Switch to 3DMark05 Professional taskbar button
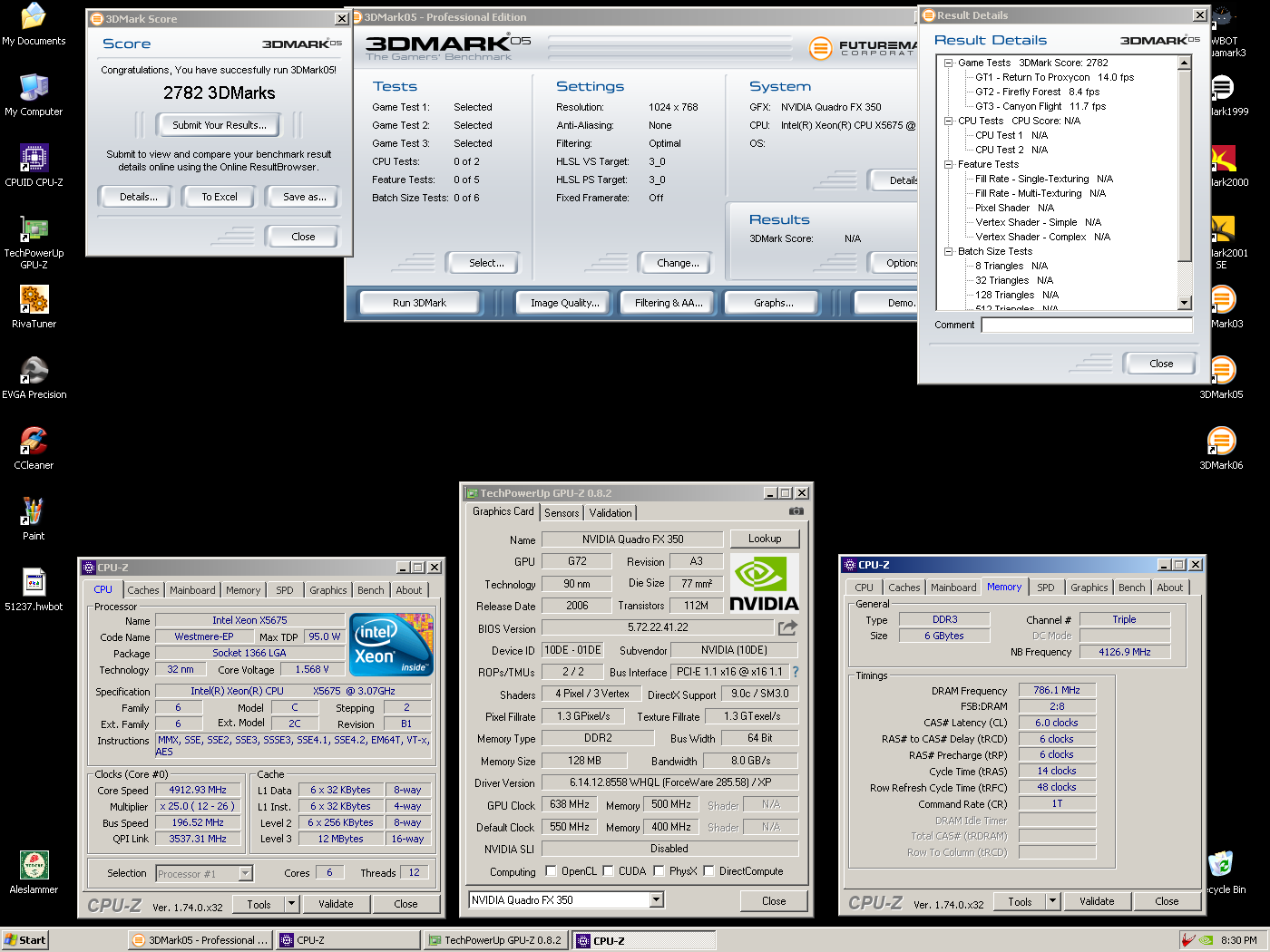 (200, 940)
